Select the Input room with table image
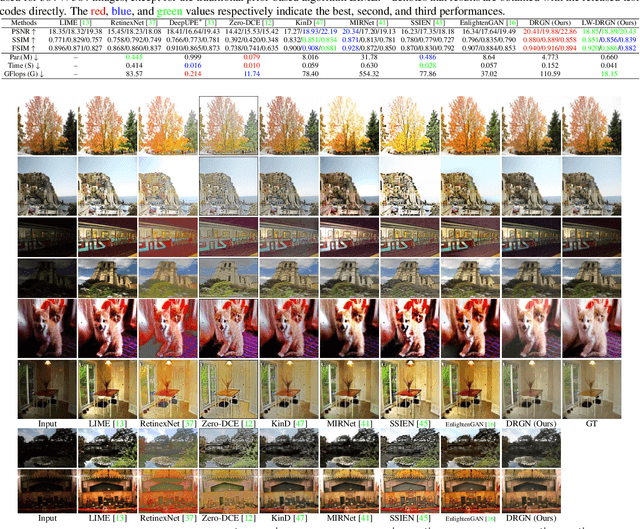Image resolution: width=640 pixels, height=529 pixels. pyautogui.click(x=47, y=389)
